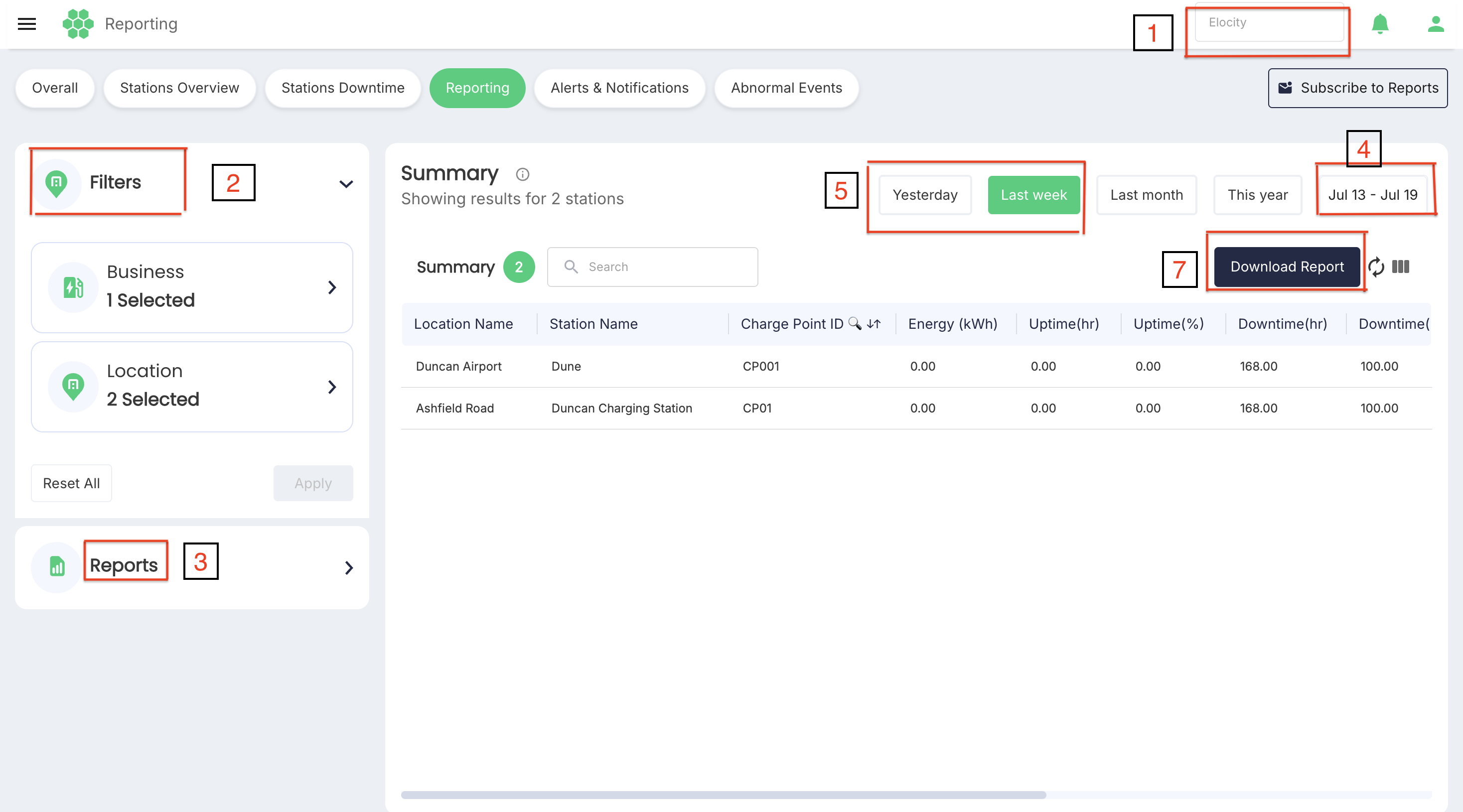Click the Filters location pin icon
The width and height of the screenshot is (1463, 812).
click(56, 183)
